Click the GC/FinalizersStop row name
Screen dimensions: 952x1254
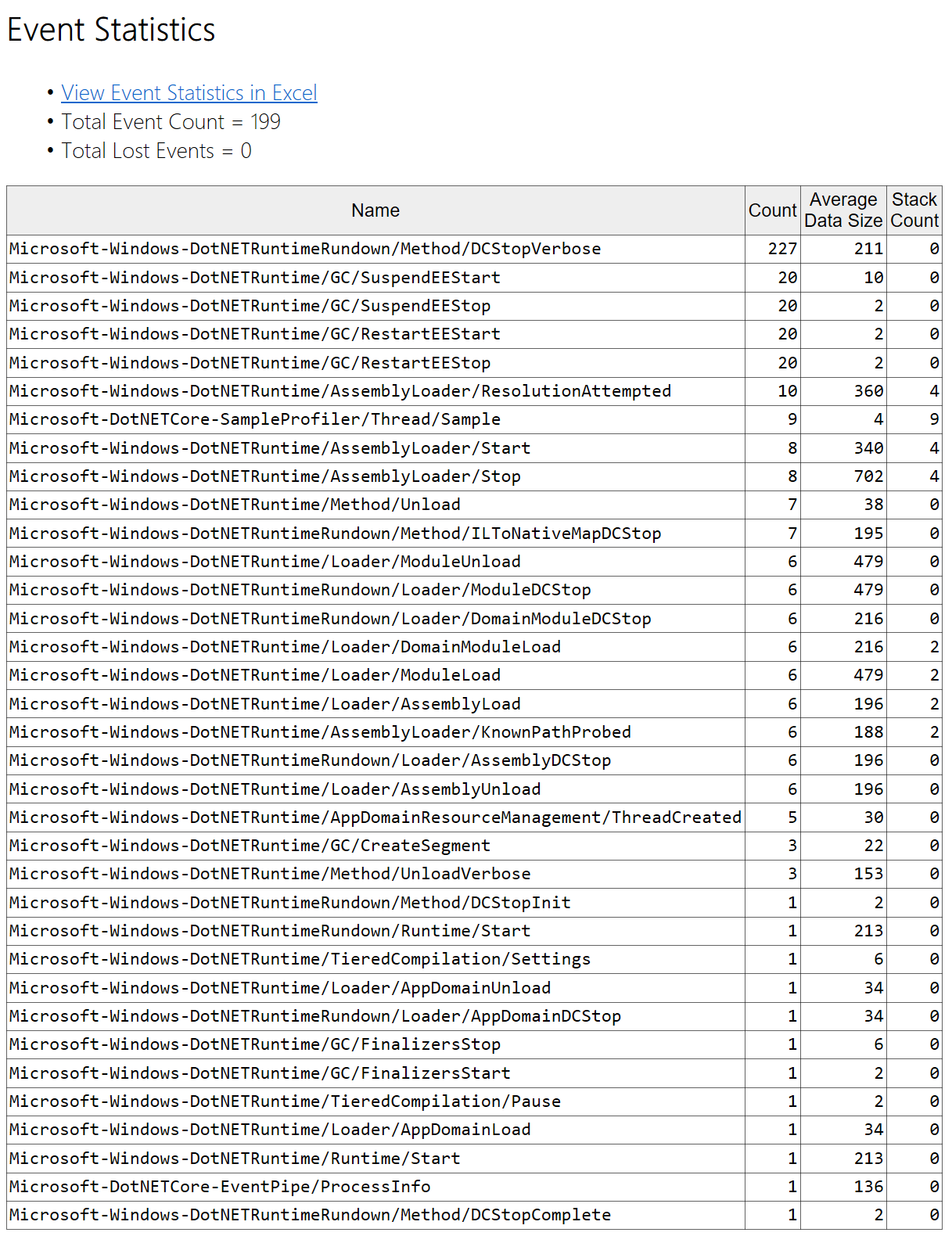point(255,1044)
